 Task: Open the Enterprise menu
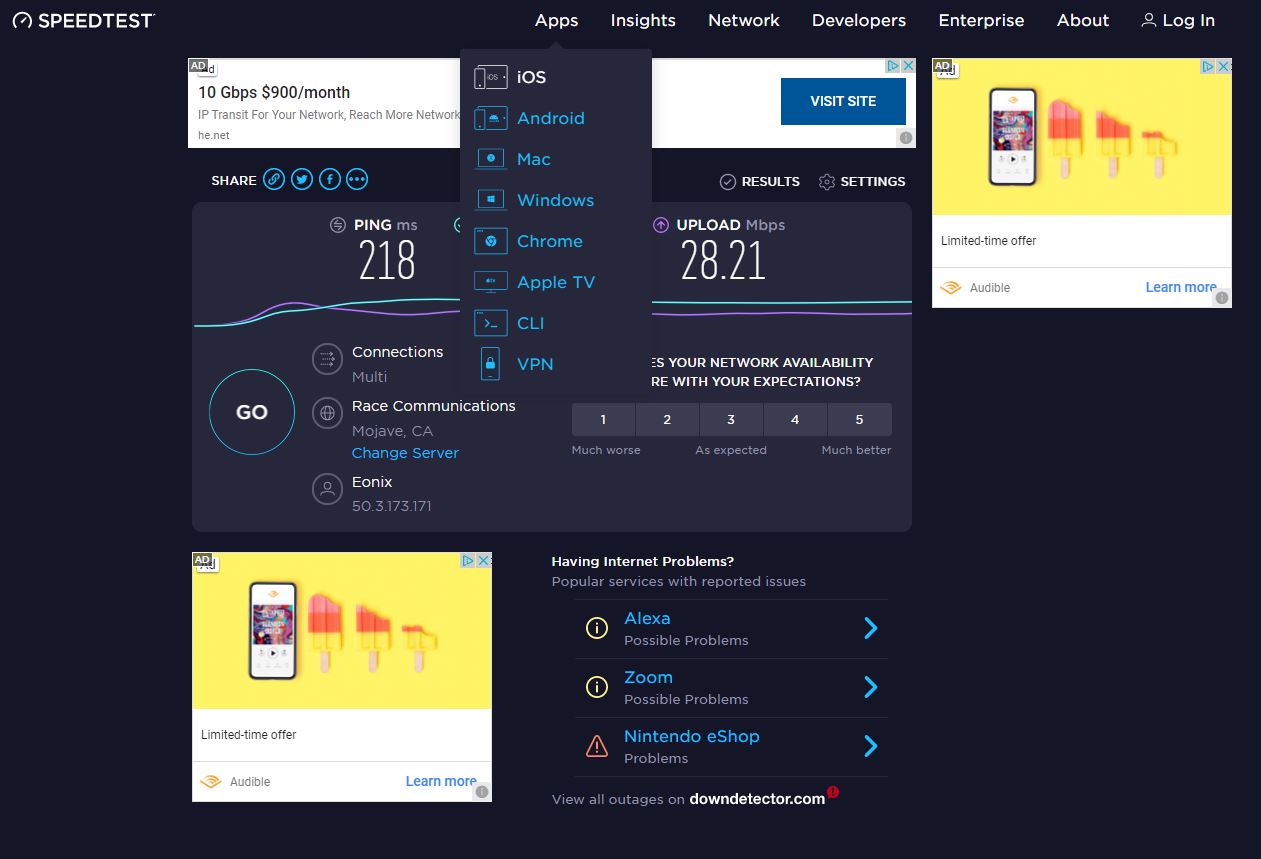tap(981, 20)
